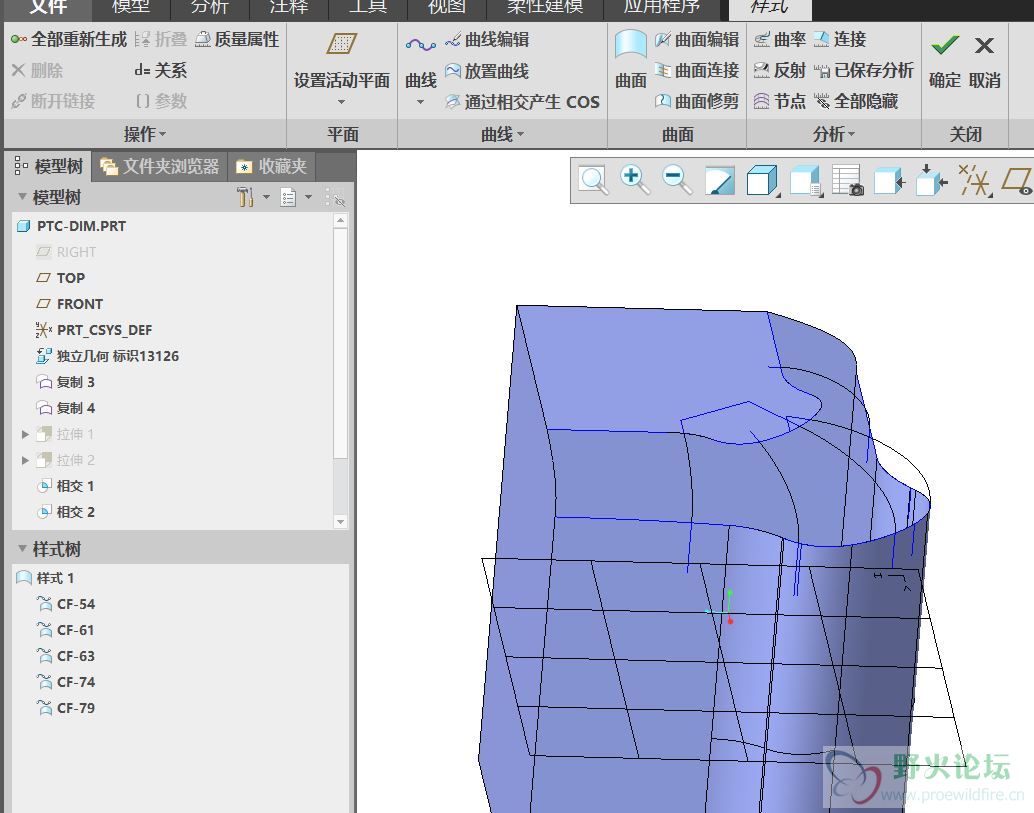The height and width of the screenshot is (813, 1034).
Task: Collapse the 样式树 section
Action: [22, 549]
